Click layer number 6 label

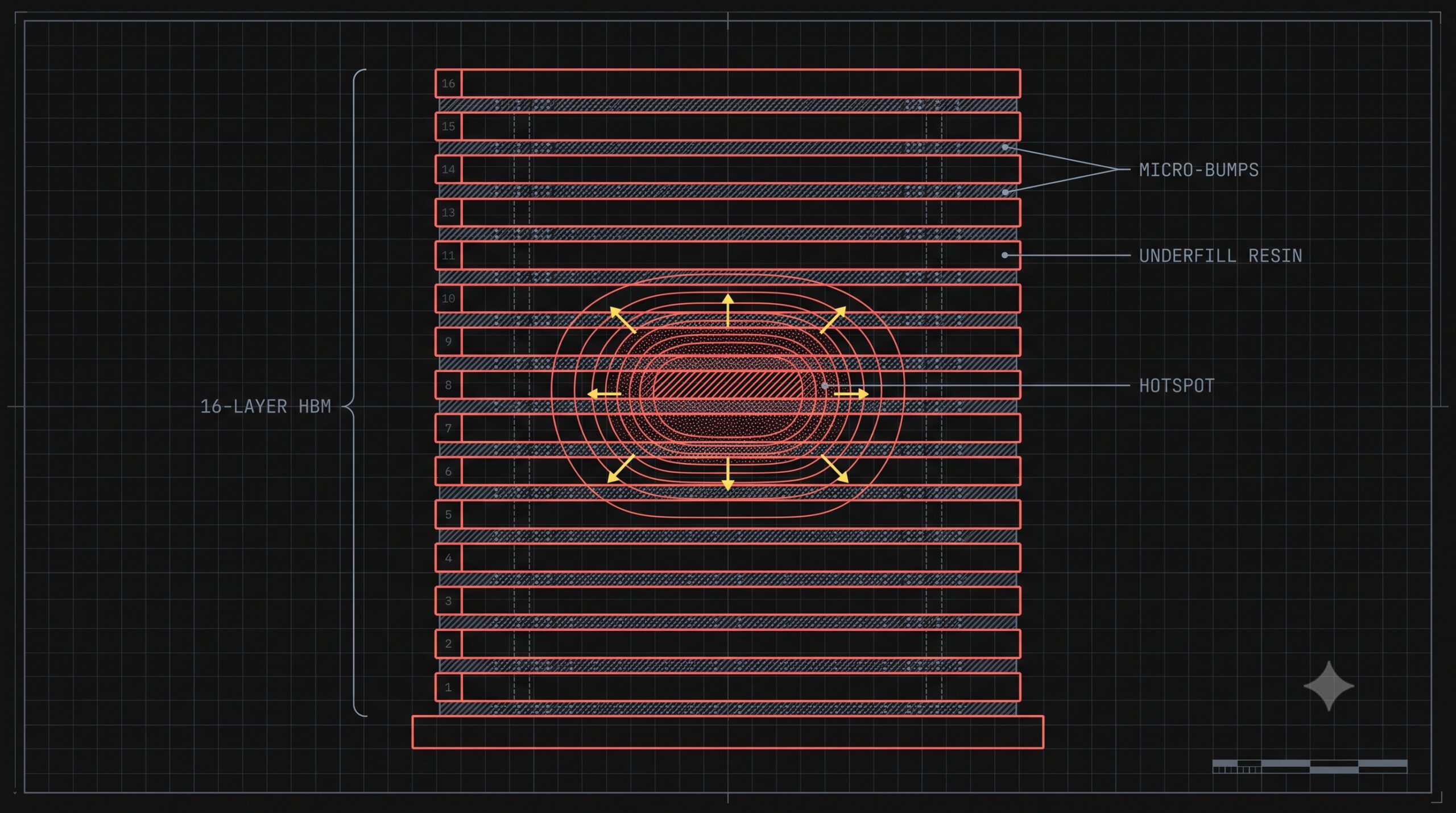coord(448,471)
